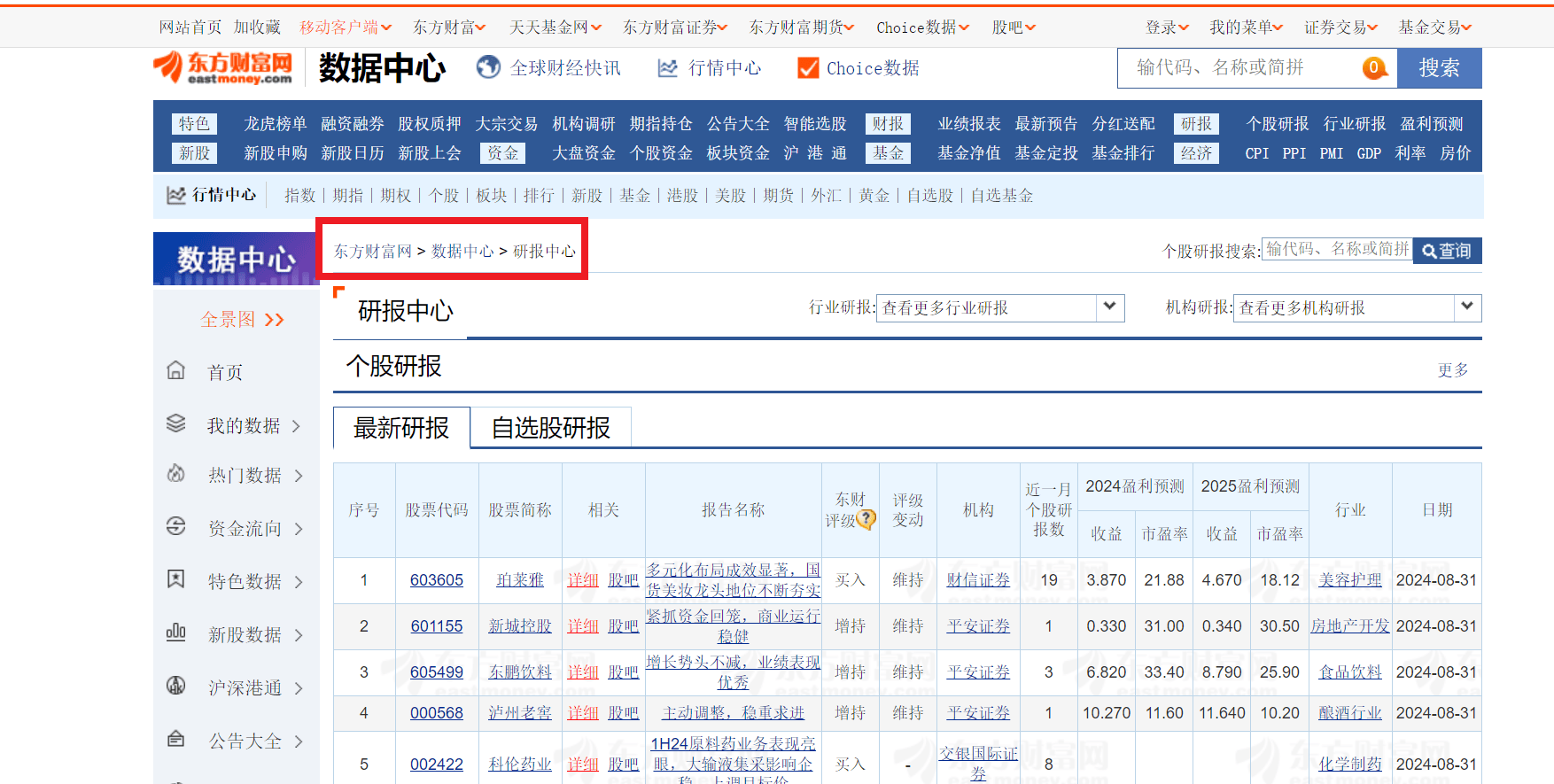
Task: Open 龙虎榜单 in the blue menu
Action: click(276, 124)
